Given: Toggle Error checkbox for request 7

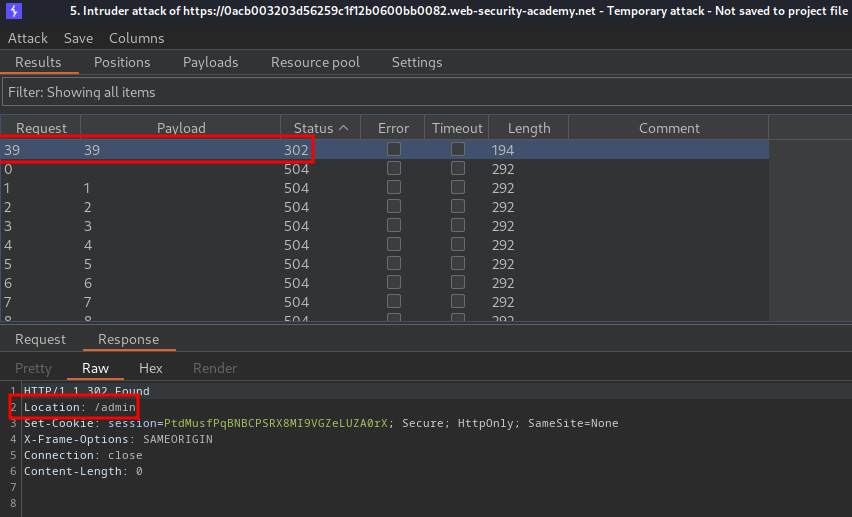Looking at the screenshot, I should point(394,301).
